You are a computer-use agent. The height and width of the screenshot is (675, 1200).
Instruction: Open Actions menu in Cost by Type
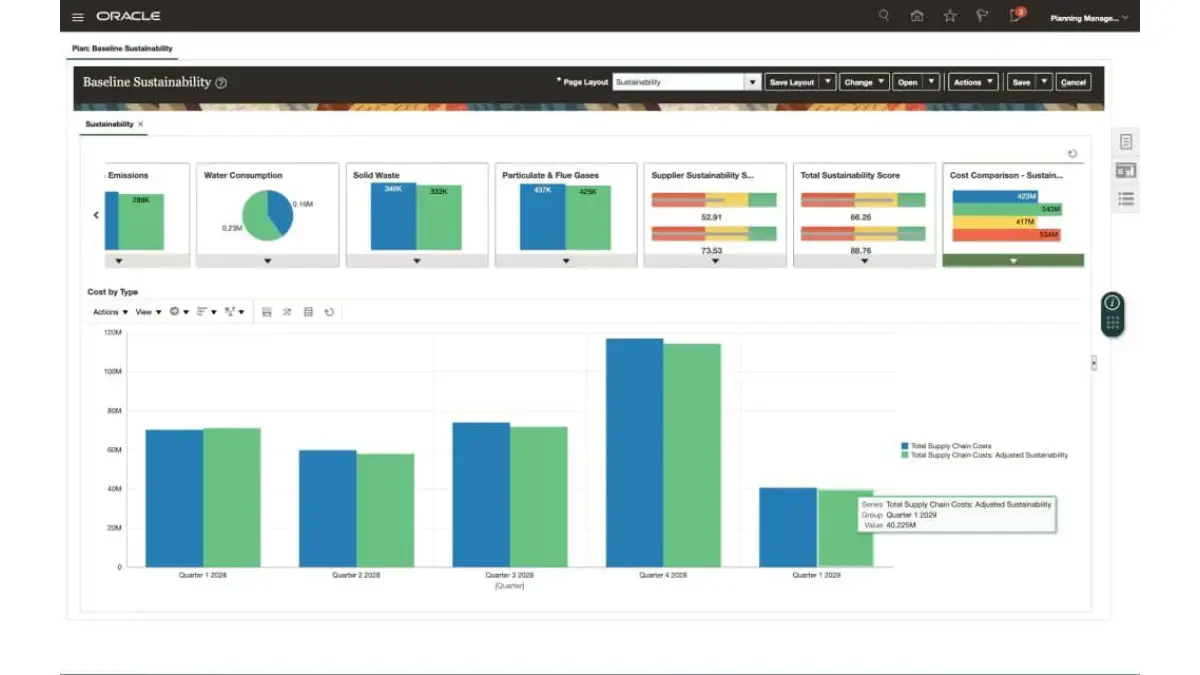pyautogui.click(x=111, y=312)
